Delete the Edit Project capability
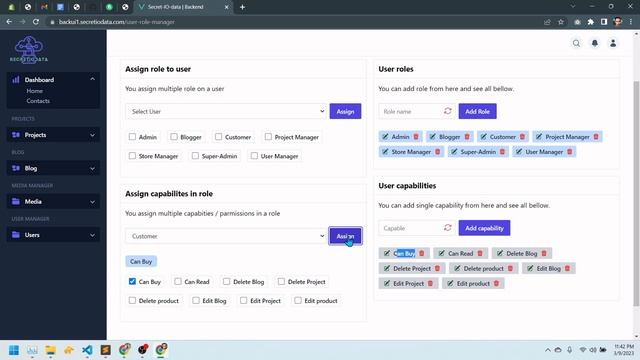Screen dimensions: 640x360 [430, 284]
